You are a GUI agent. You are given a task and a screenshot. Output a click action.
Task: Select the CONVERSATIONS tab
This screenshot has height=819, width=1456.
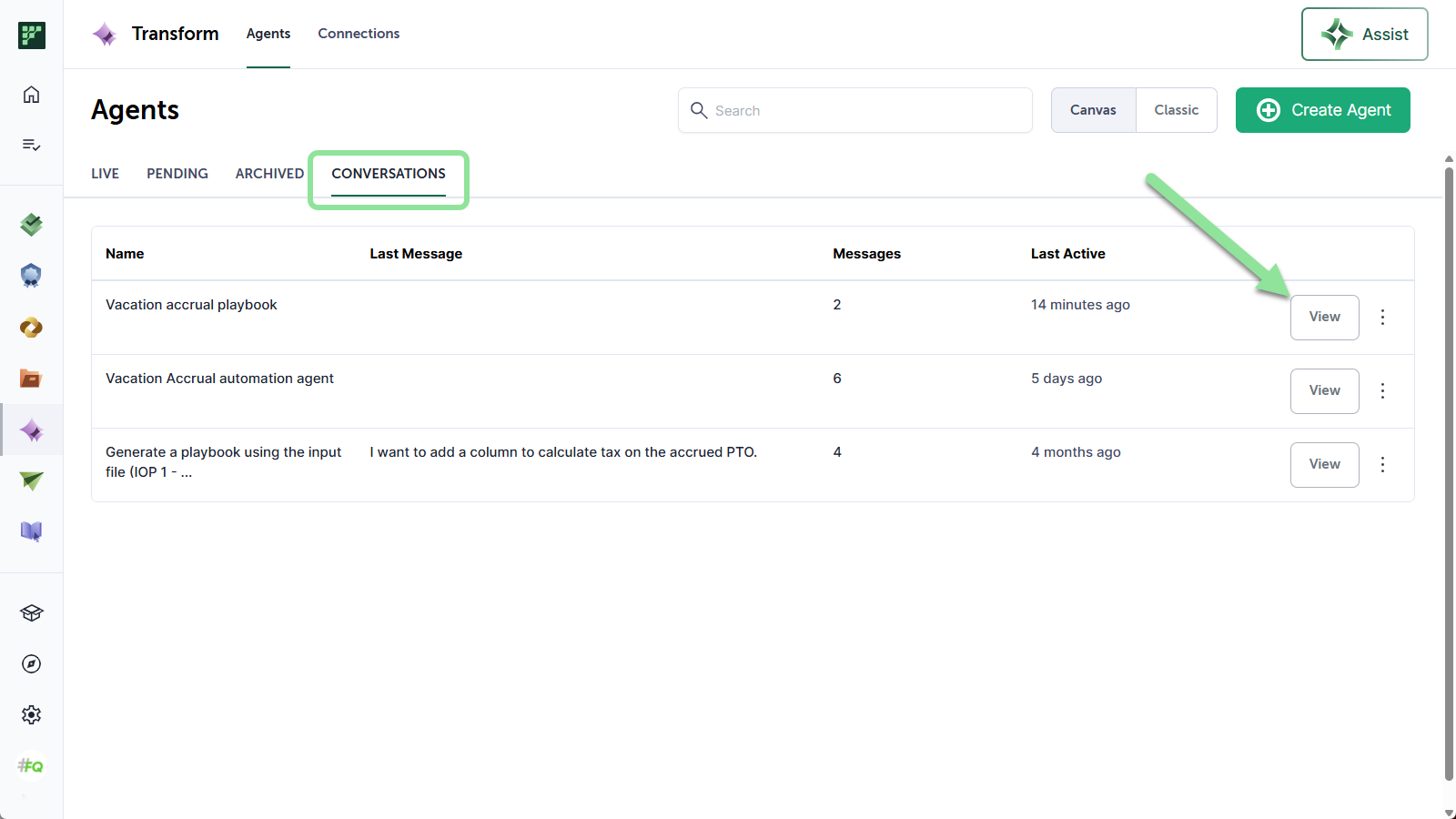point(389,174)
